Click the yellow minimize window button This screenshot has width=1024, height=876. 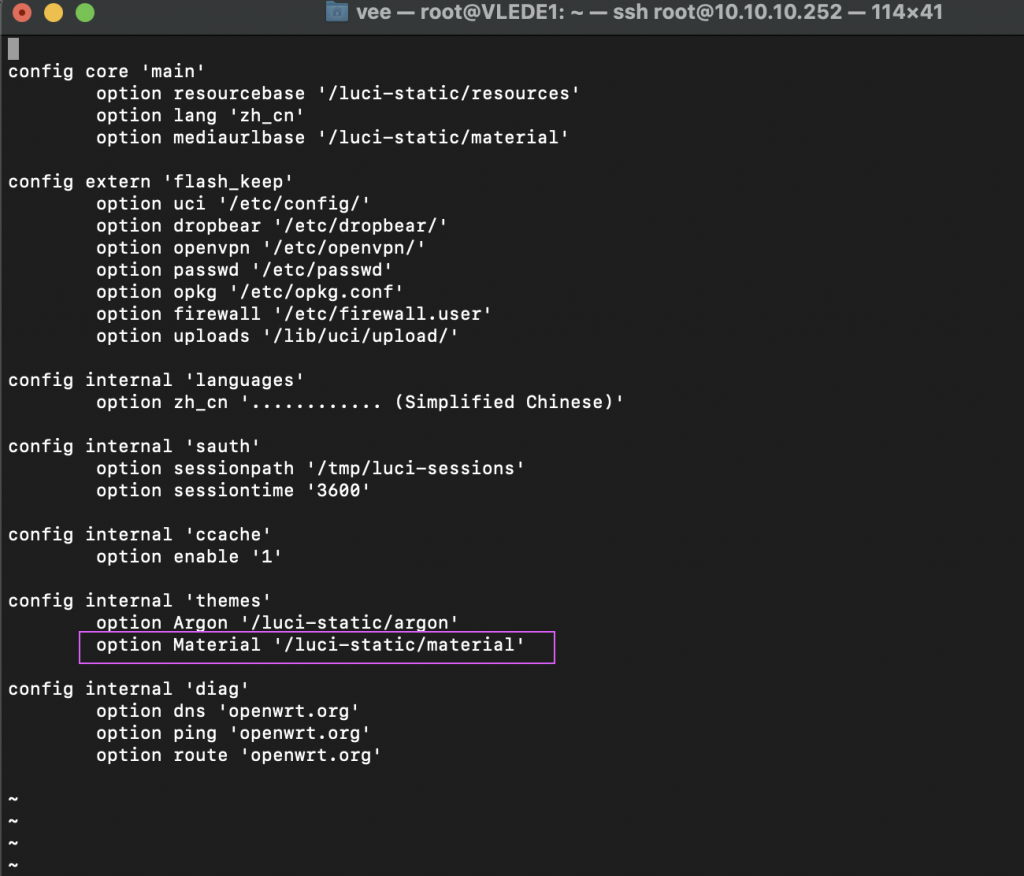53,12
